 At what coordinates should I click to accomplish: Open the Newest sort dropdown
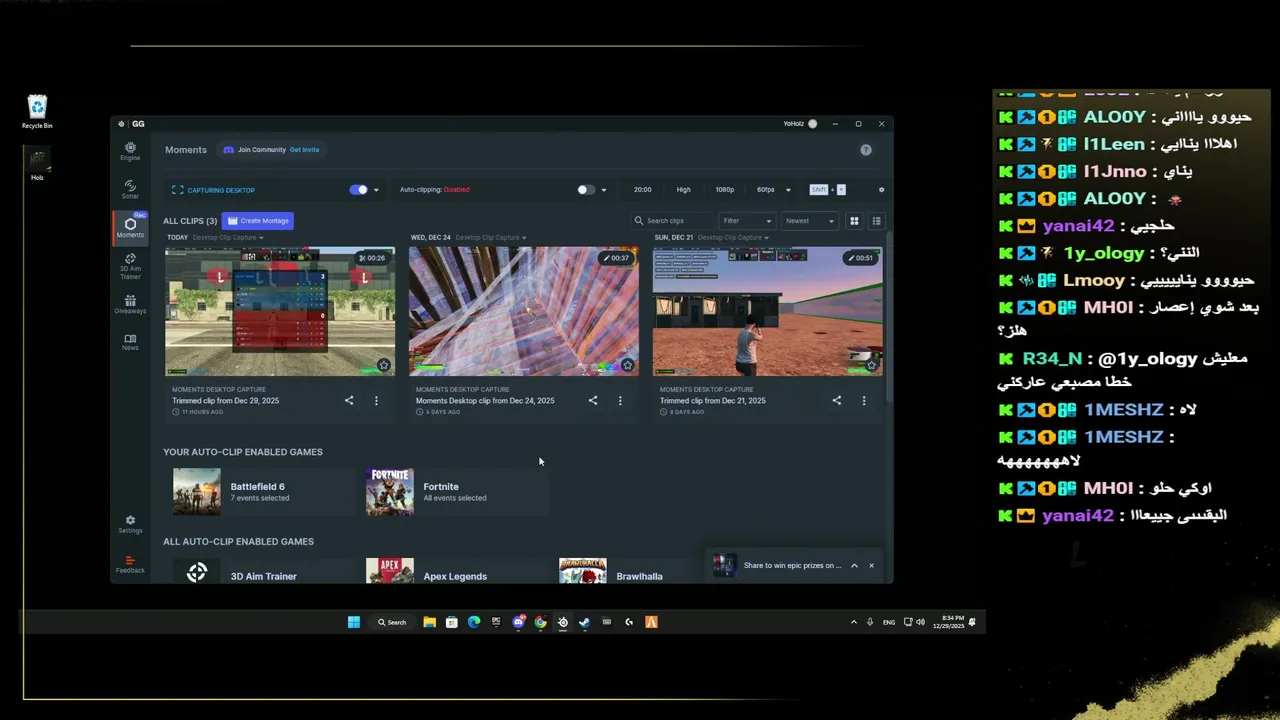[809, 221]
